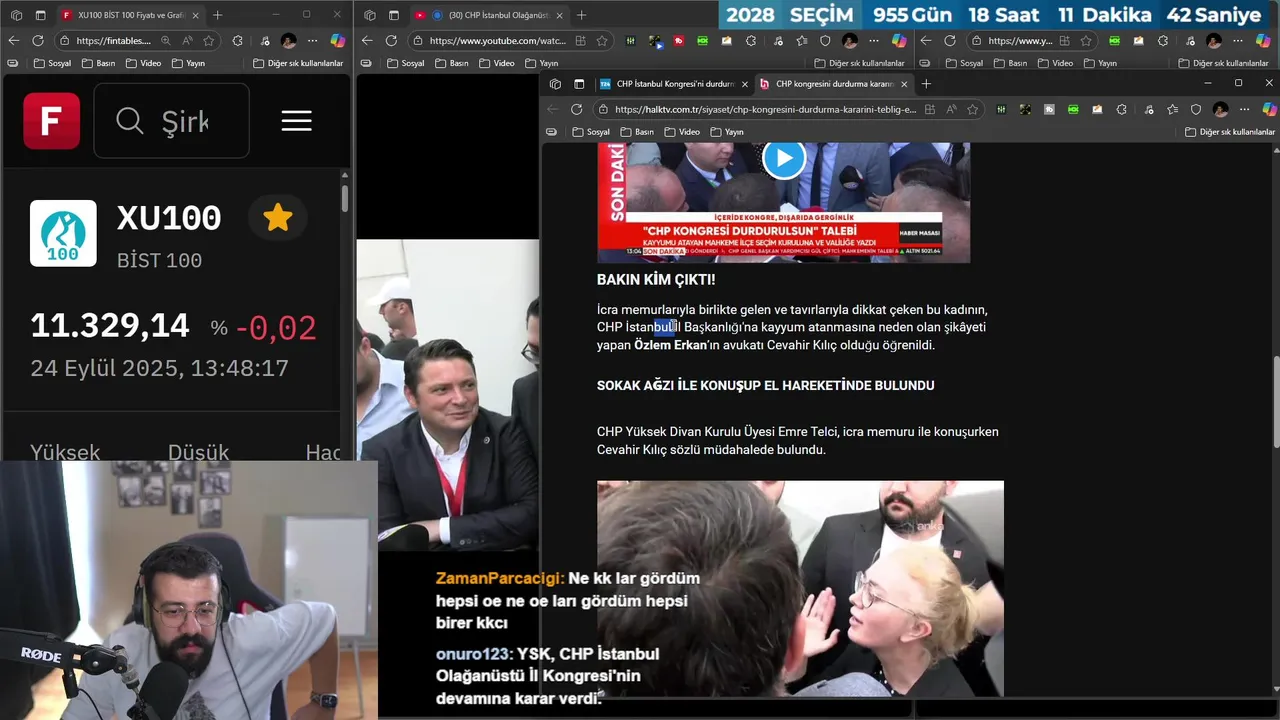Enable read aloud in halktv window
This screenshot has width=1280, height=720.
[952, 109]
